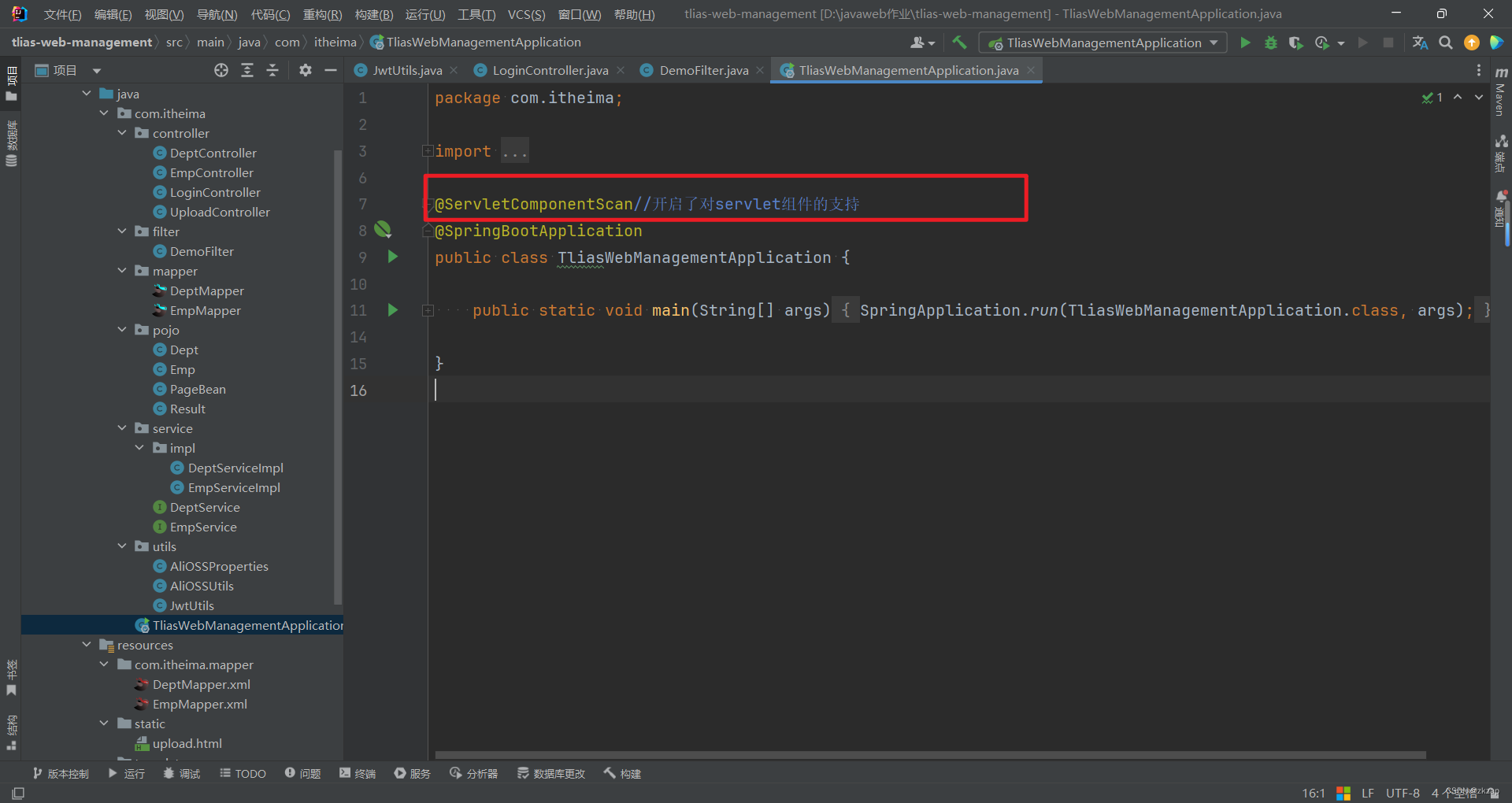1512x803 pixels.
Task: Build project using the hammer icon
Action: click(959, 43)
